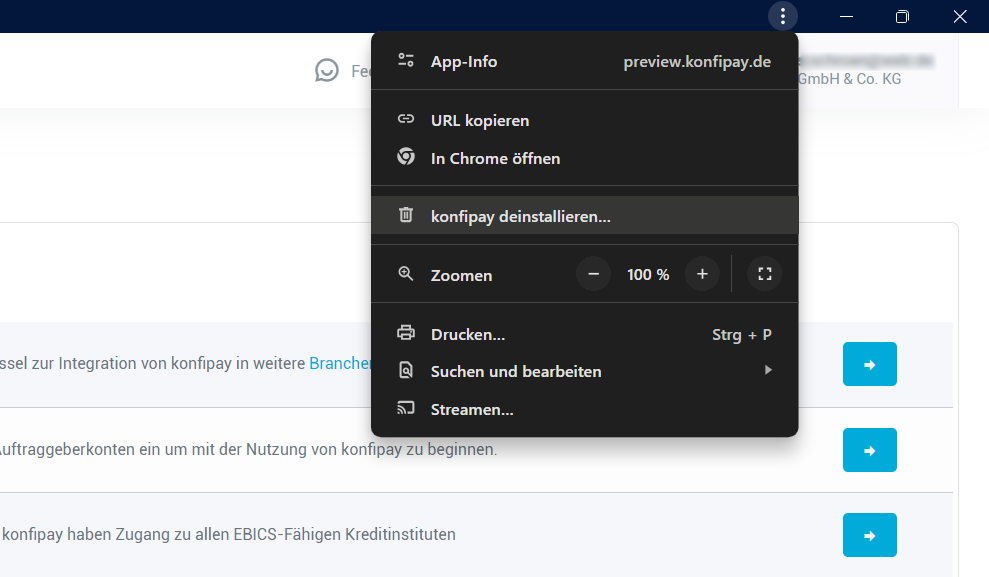Image resolution: width=989 pixels, height=577 pixels.
Task: Expand Suchen und bearbeiten submenu arrow
Action: click(768, 370)
